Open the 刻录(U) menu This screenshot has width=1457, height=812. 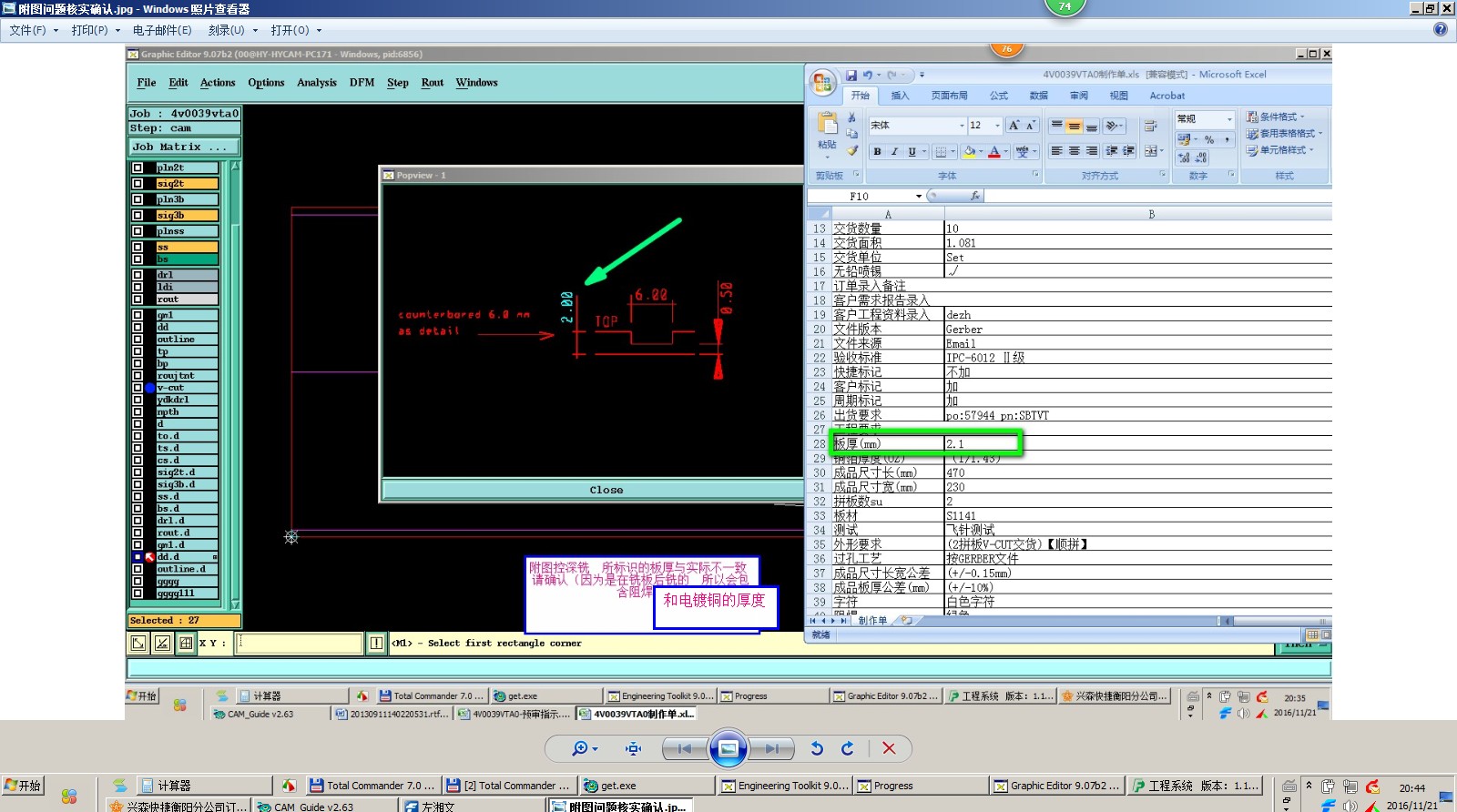click(x=232, y=30)
